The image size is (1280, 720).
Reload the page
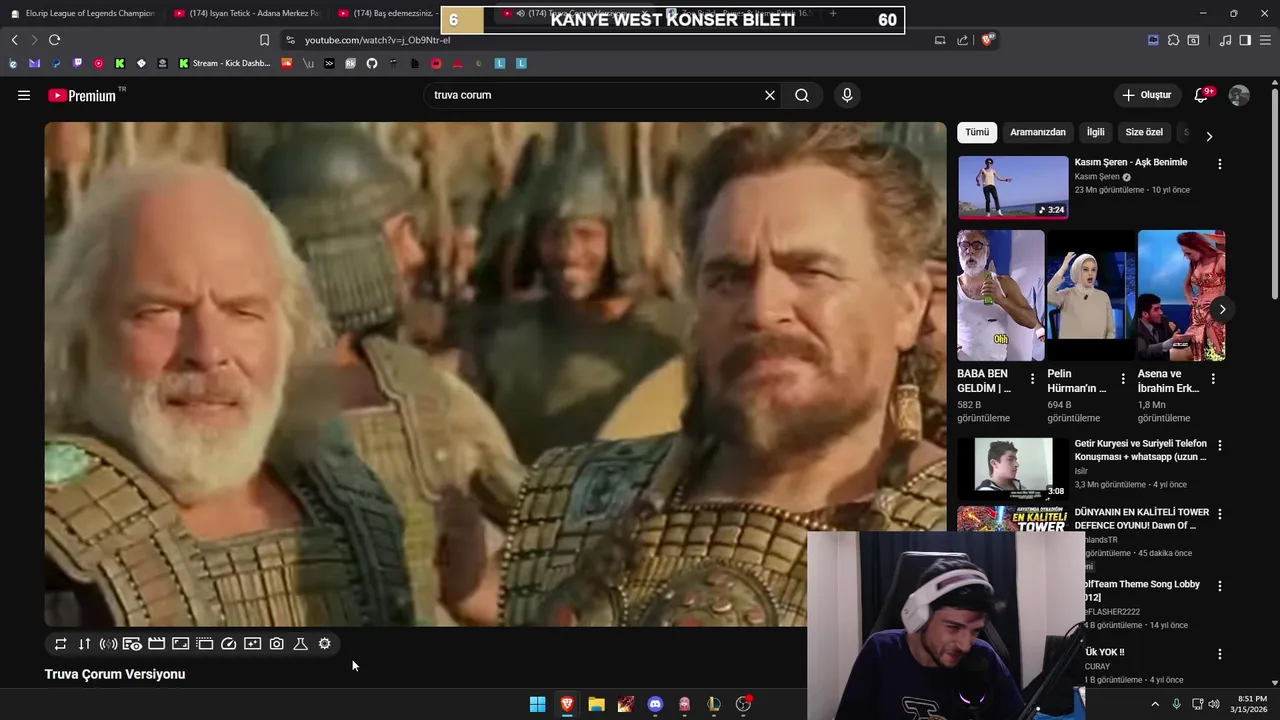[x=54, y=40]
